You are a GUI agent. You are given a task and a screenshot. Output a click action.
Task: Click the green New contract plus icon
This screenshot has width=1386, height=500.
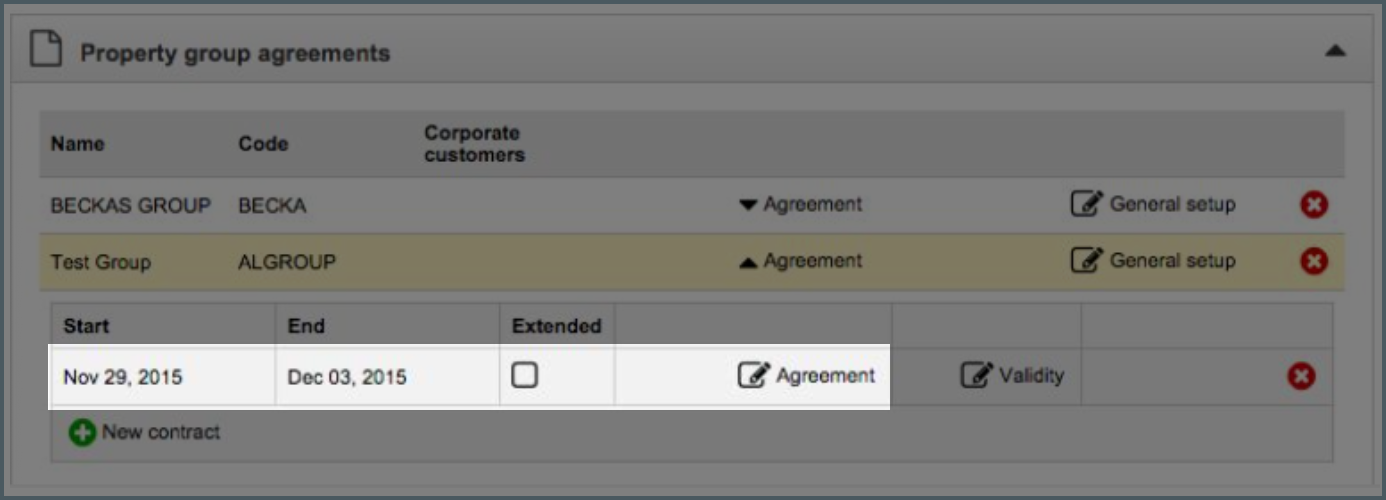[82, 433]
